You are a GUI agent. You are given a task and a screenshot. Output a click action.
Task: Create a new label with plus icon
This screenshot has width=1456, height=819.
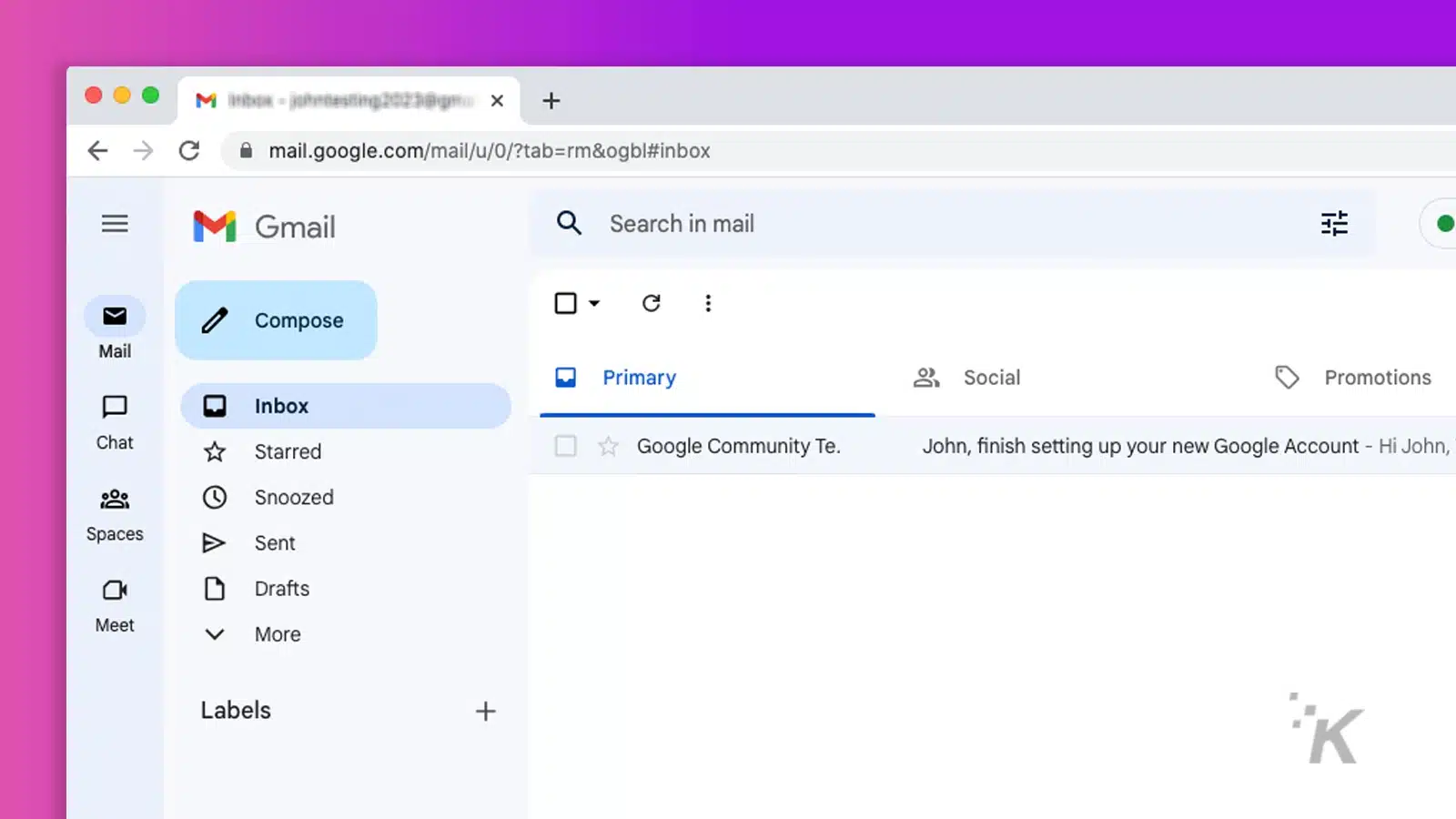click(486, 712)
